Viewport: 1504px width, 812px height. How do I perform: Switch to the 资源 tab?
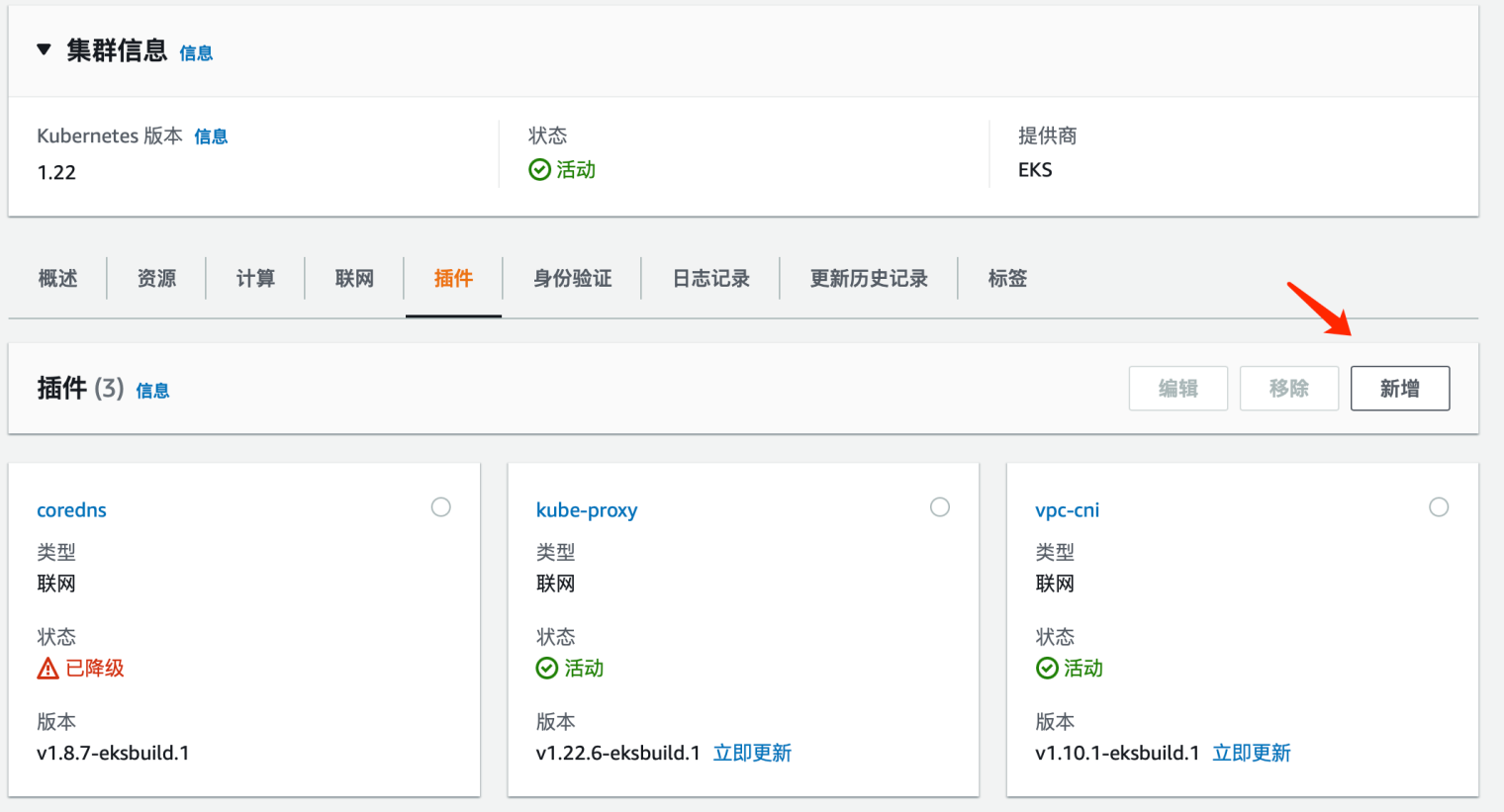point(156,279)
